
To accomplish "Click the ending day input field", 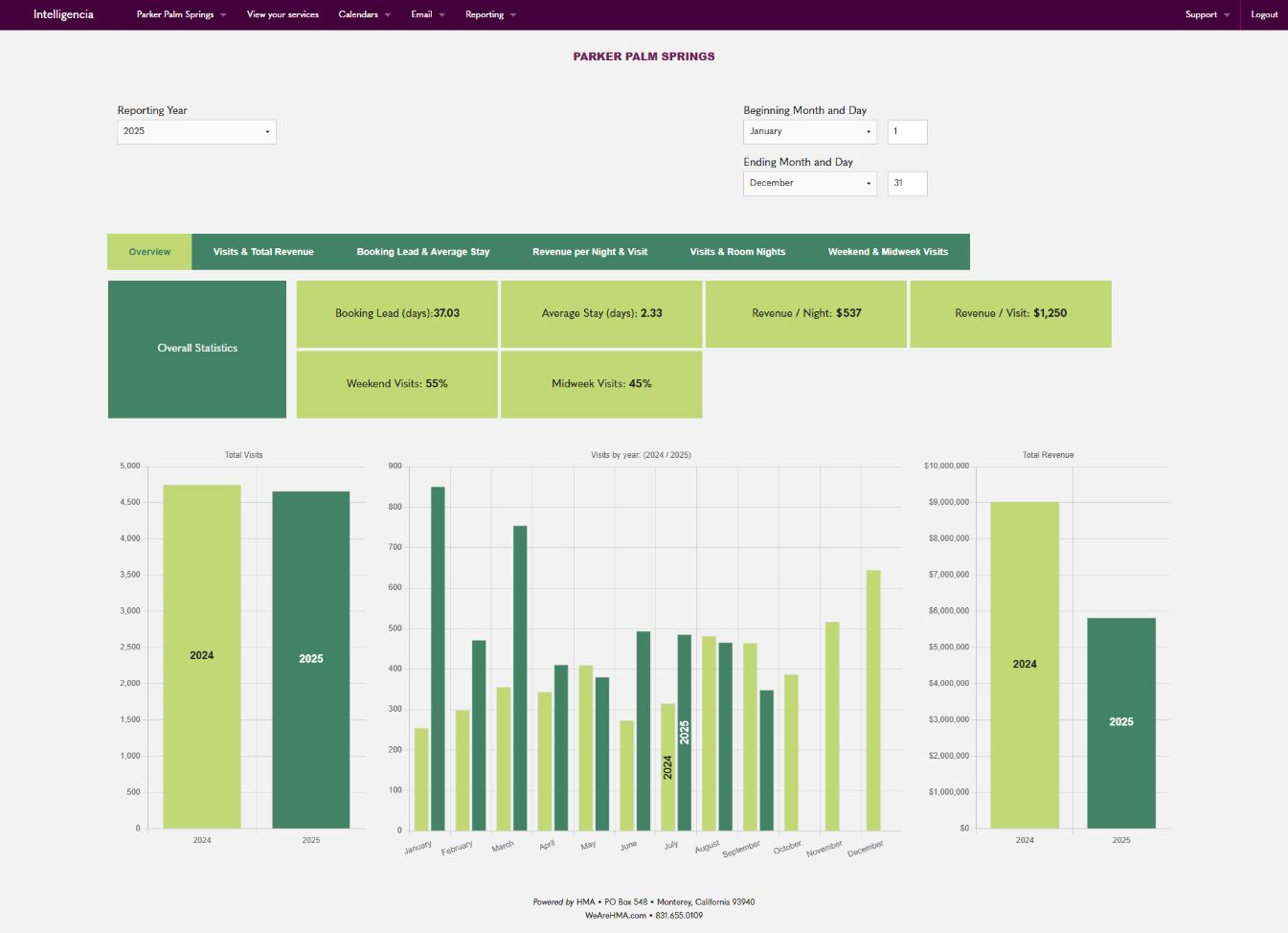I will (907, 183).
